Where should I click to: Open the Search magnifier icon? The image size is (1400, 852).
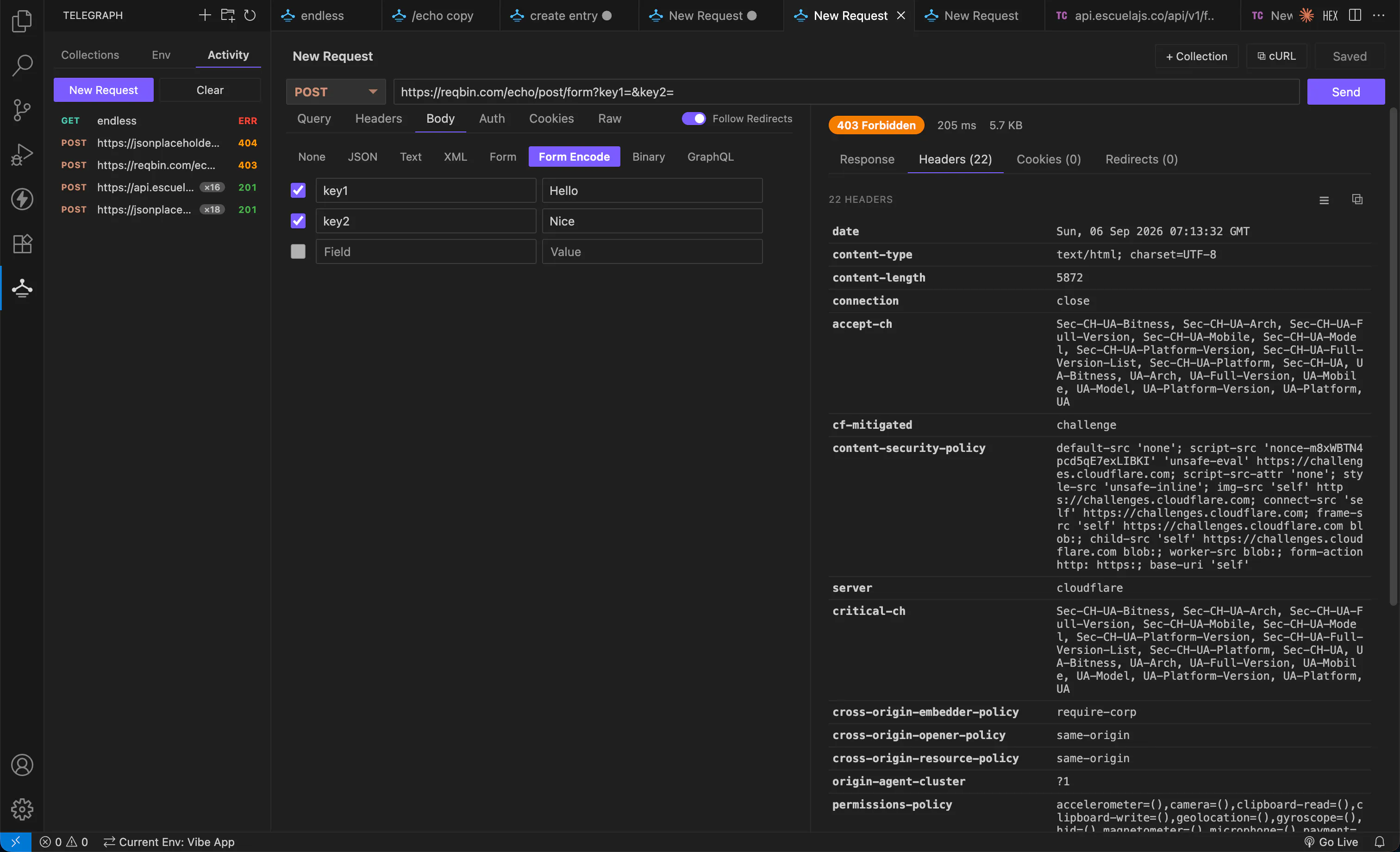[x=22, y=65]
